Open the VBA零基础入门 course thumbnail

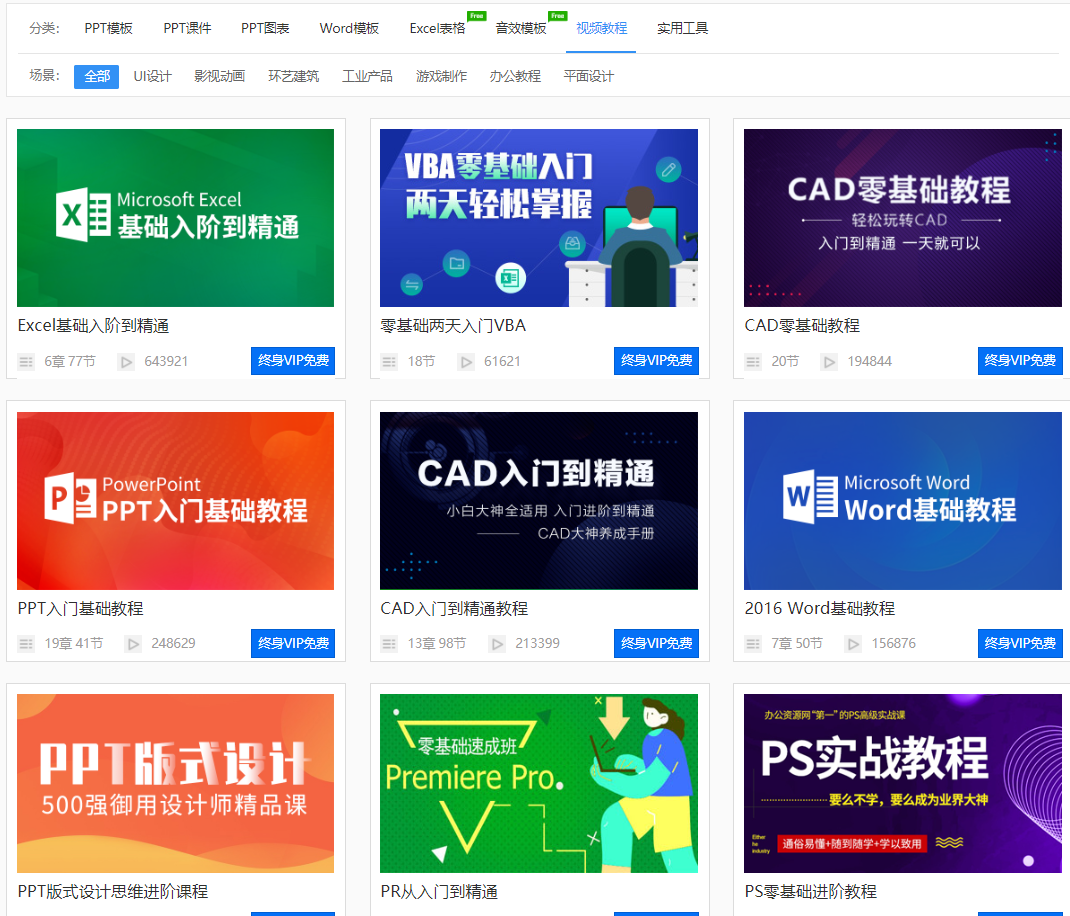[x=539, y=218]
